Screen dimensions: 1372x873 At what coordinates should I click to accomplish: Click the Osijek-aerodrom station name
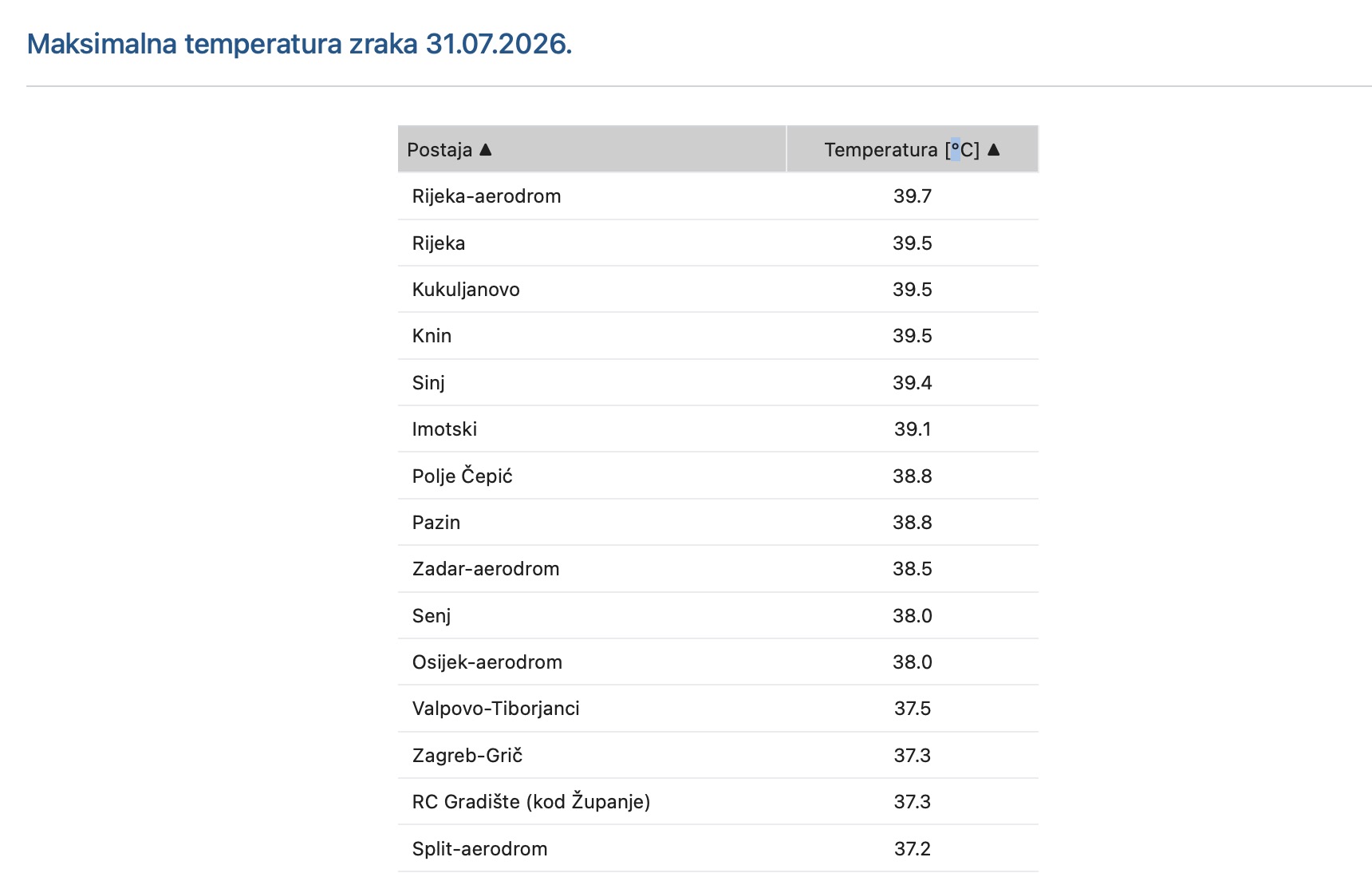tap(487, 662)
